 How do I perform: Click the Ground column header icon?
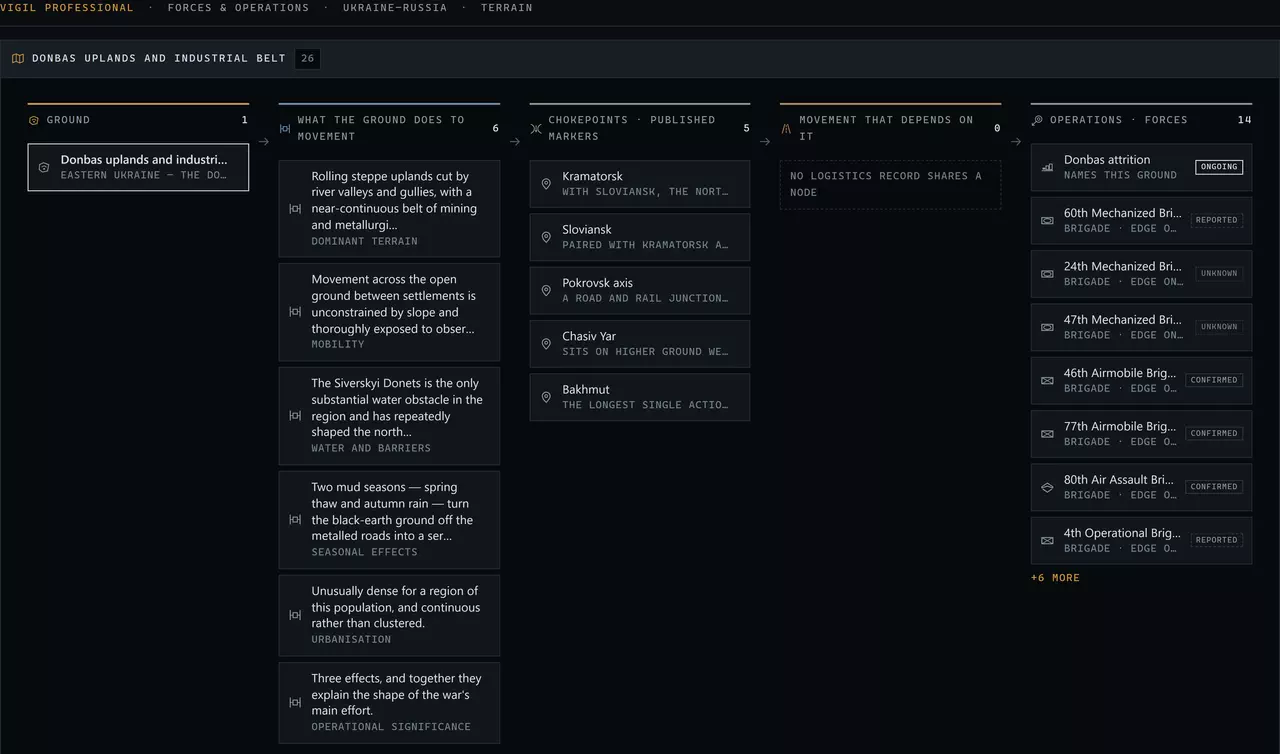click(x=34, y=120)
